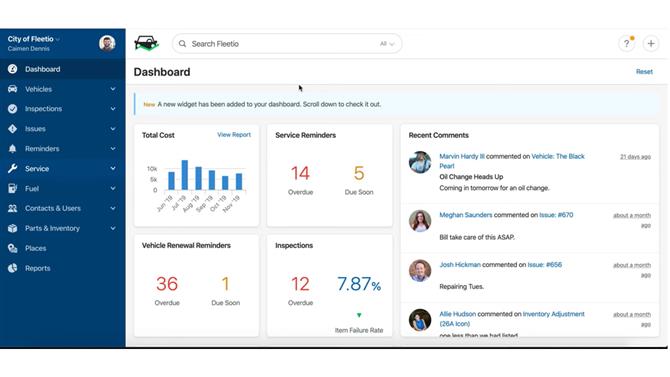Expand Parts & Inventory section chevron
Screen dimensions: 670x377
point(113,228)
